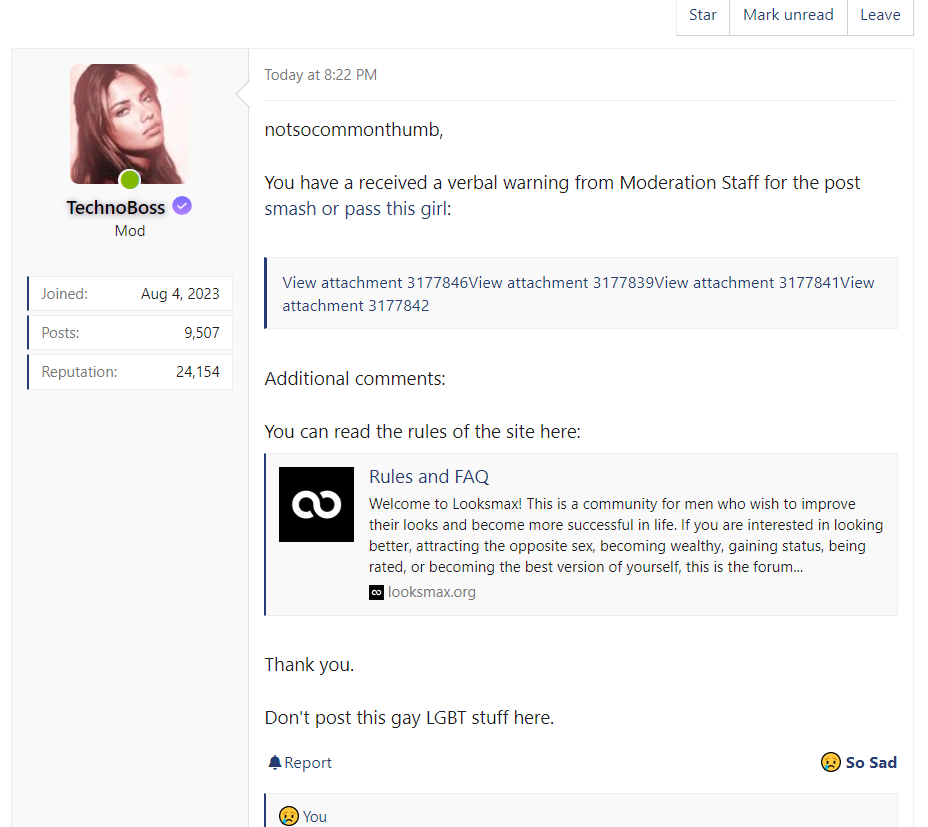Click the So Sad emoji reaction
Screen dimensions: 928x827
pos(830,762)
